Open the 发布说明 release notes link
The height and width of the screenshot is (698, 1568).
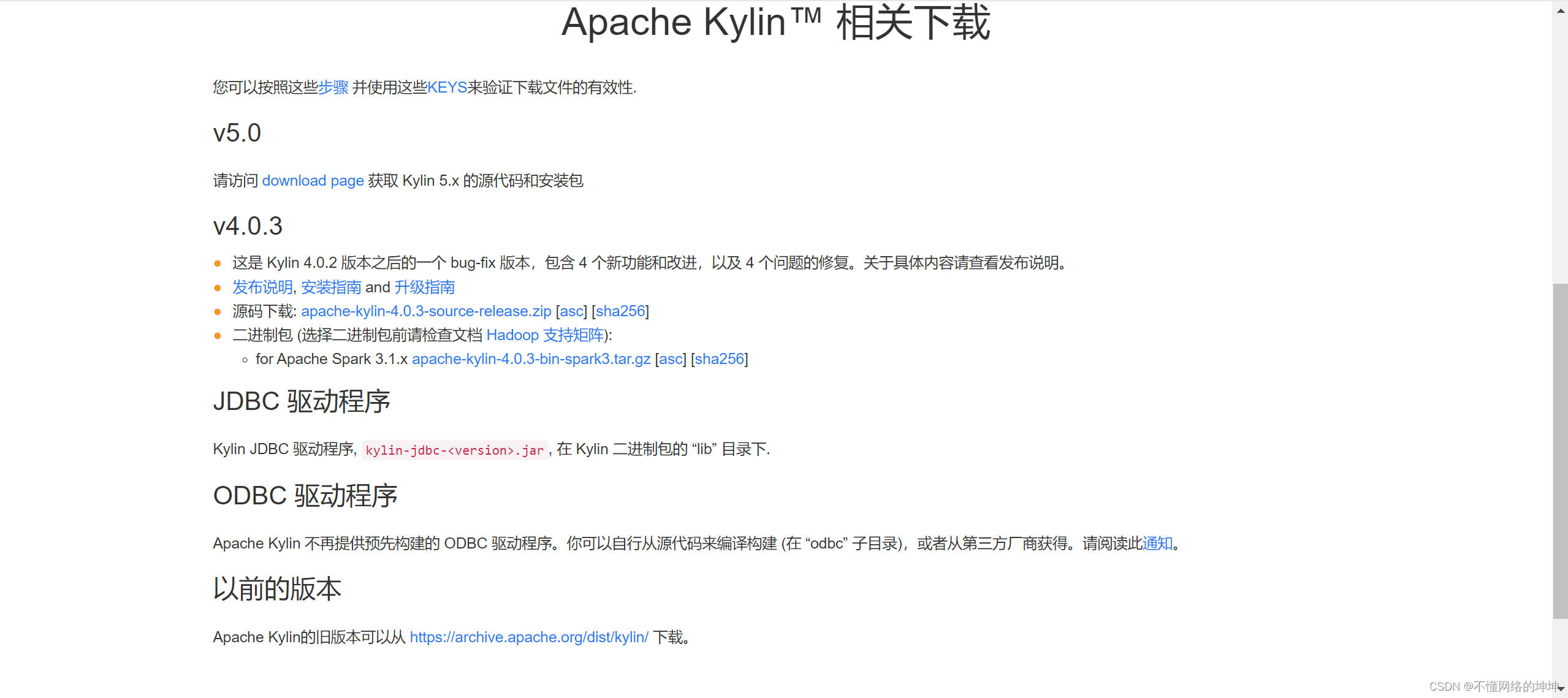click(262, 287)
